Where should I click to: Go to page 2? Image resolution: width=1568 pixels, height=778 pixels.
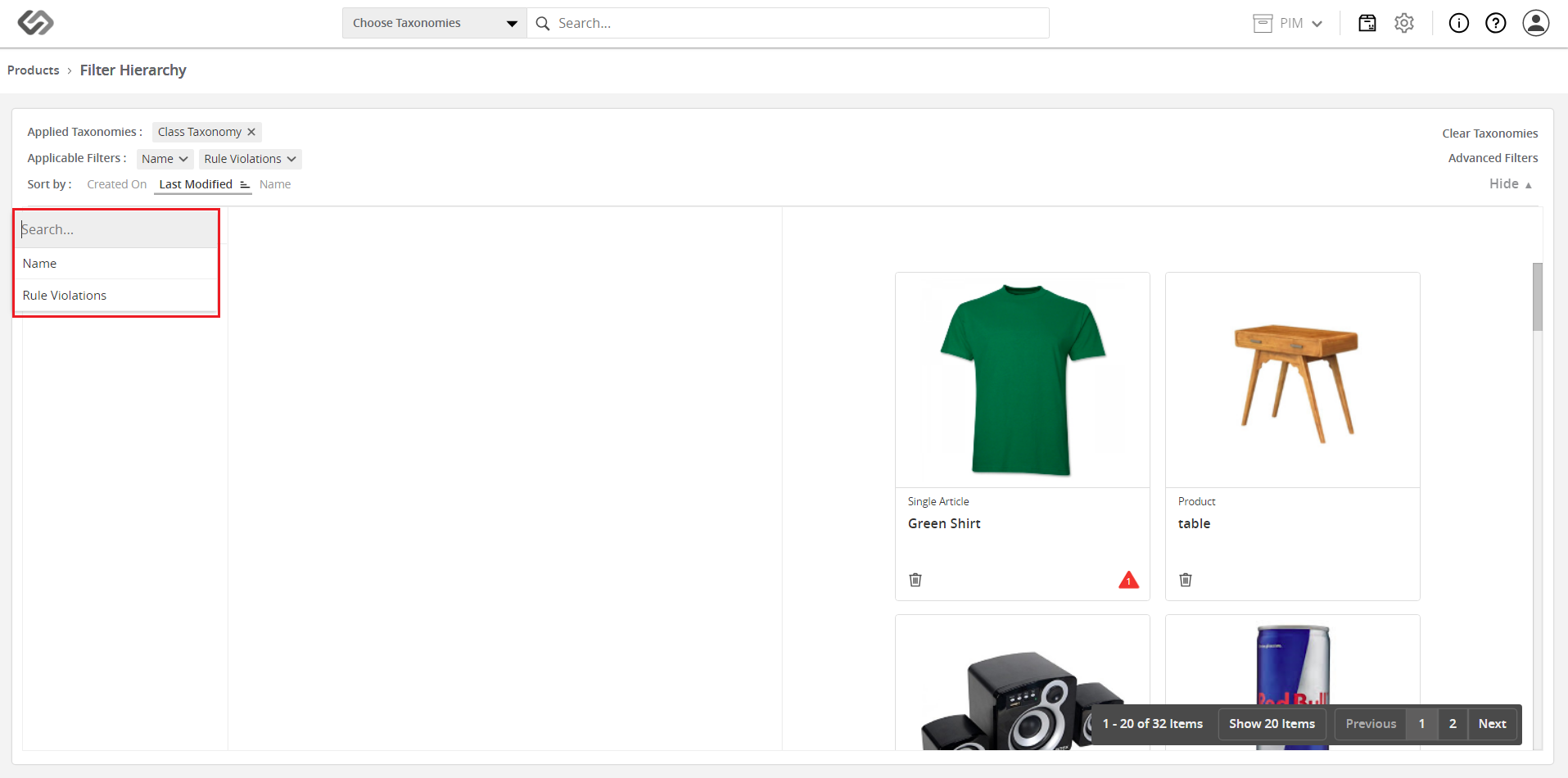click(x=1453, y=724)
